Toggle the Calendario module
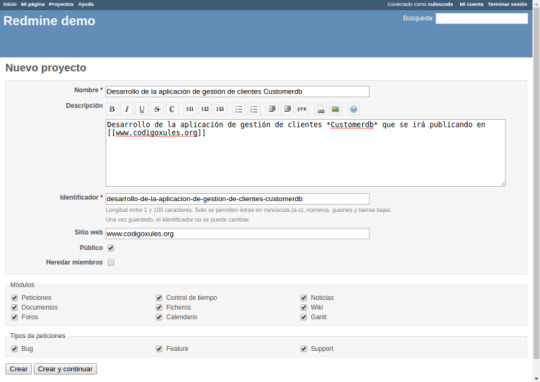This screenshot has height=382, width=540. click(x=159, y=317)
